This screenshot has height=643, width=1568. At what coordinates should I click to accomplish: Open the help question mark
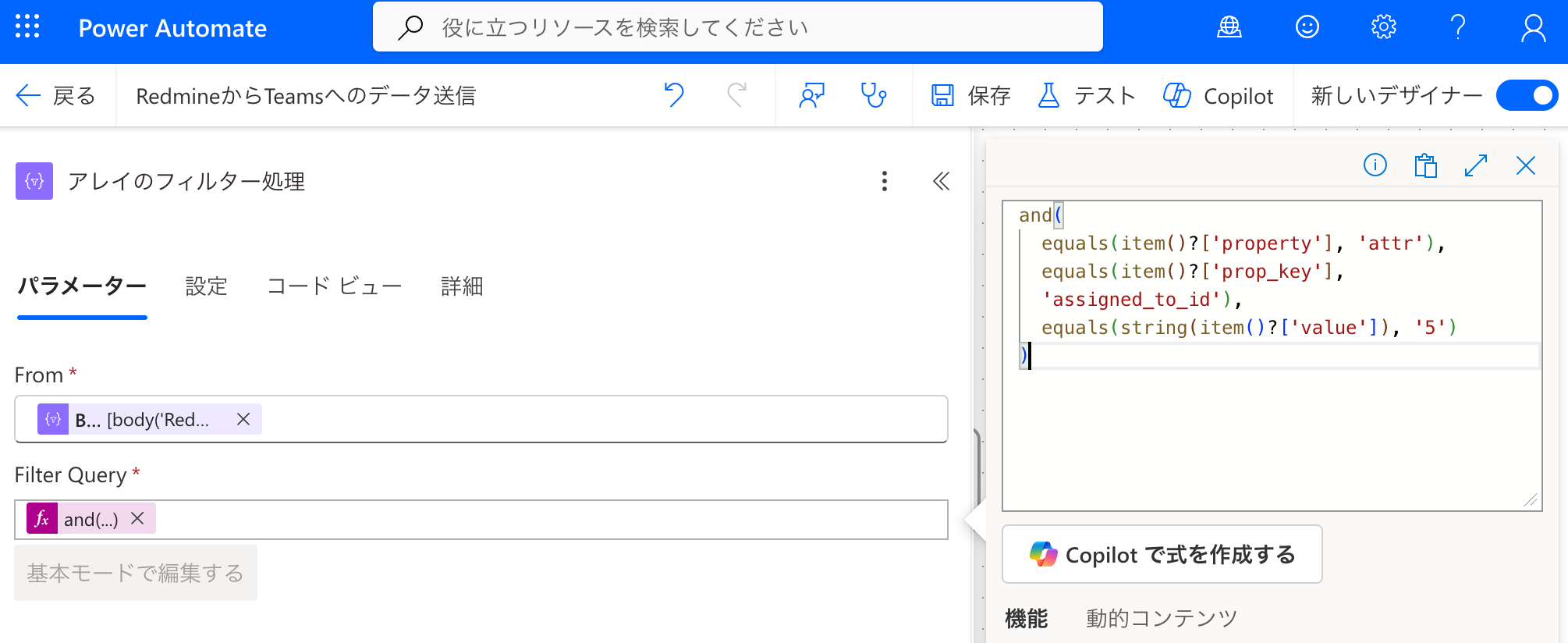1458,27
